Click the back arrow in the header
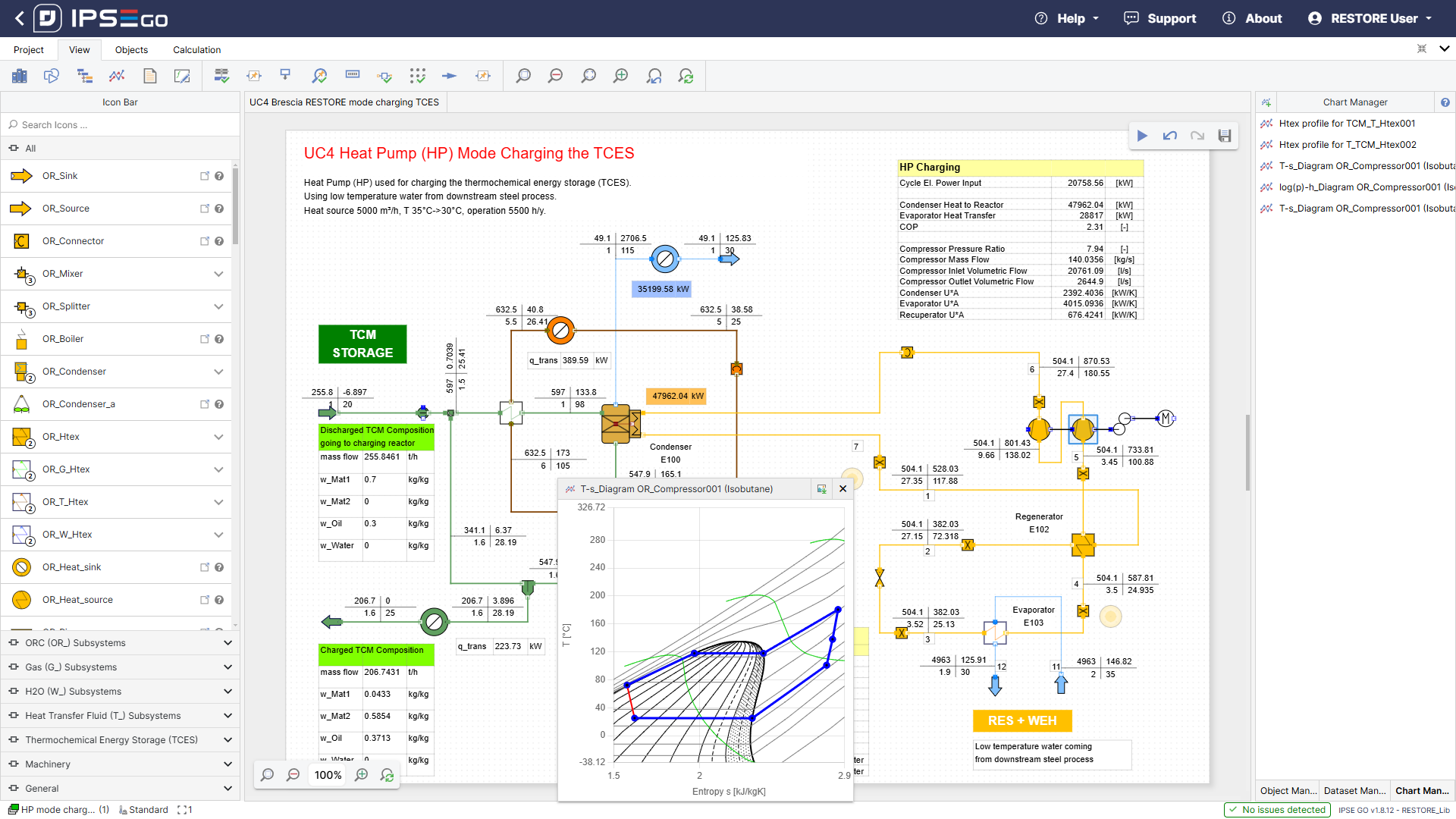The height and width of the screenshot is (819, 1456). pos(19,18)
